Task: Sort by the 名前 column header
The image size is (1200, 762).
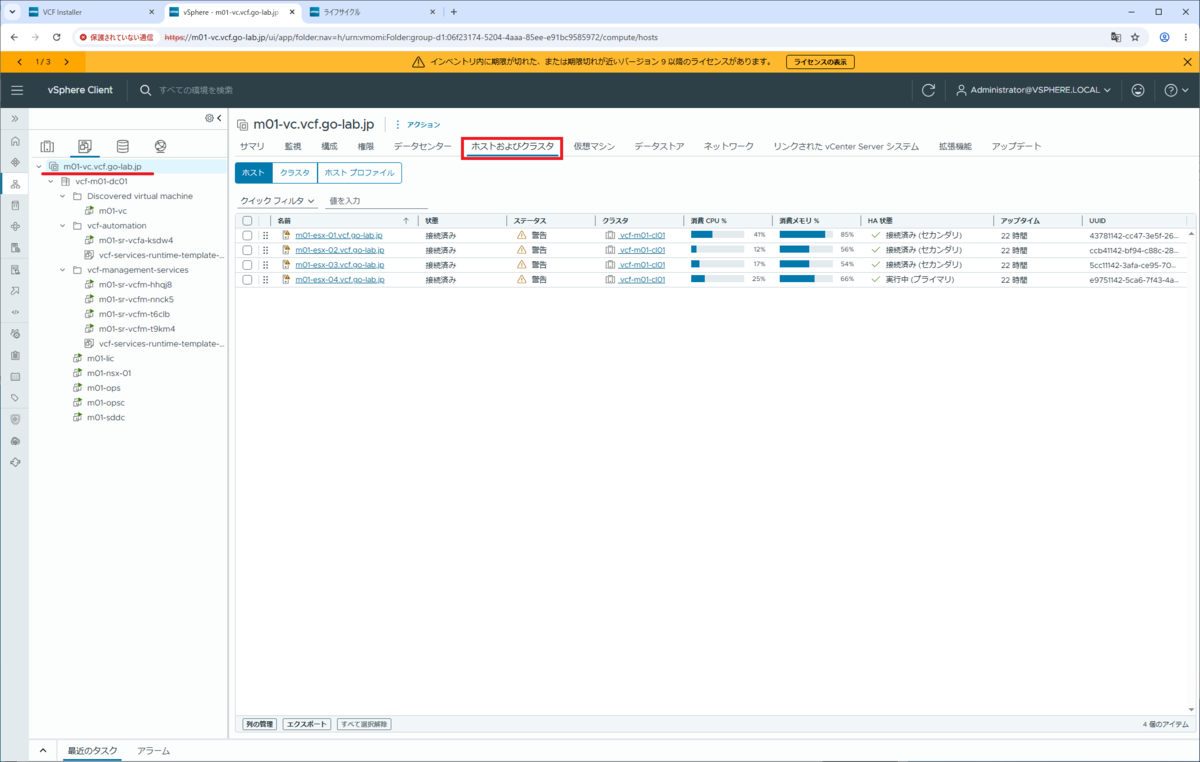Action: coord(284,220)
